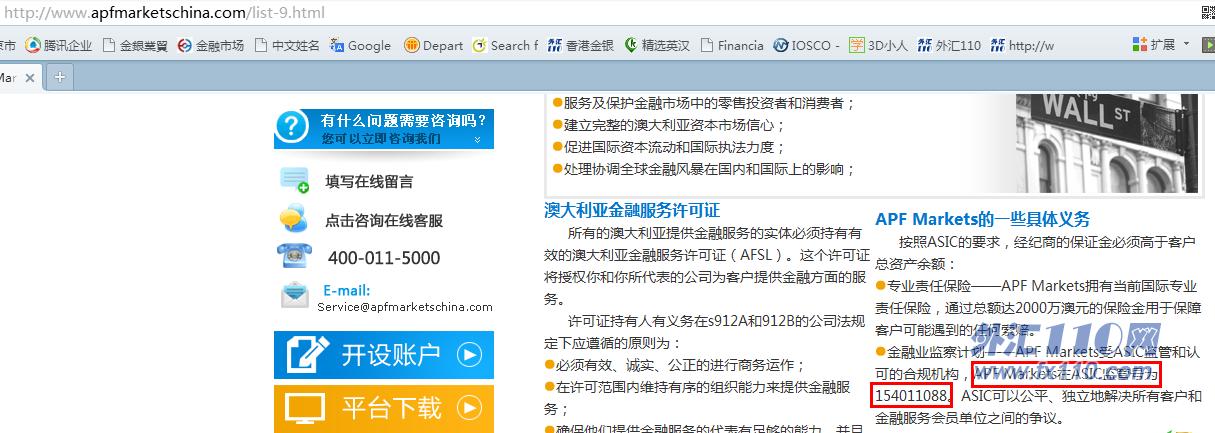Click the online customer service chat icon

[x=294, y=218]
